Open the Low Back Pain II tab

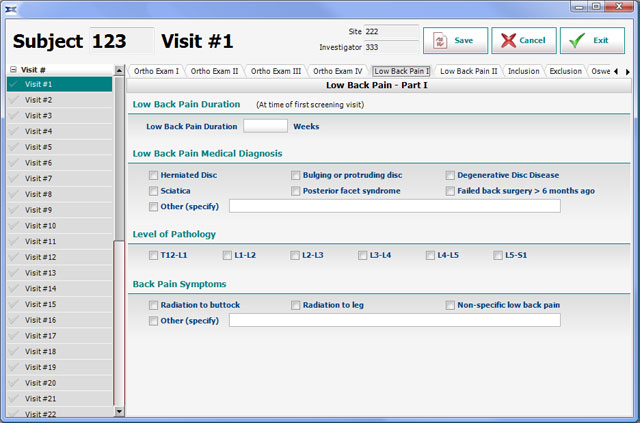tap(468, 71)
